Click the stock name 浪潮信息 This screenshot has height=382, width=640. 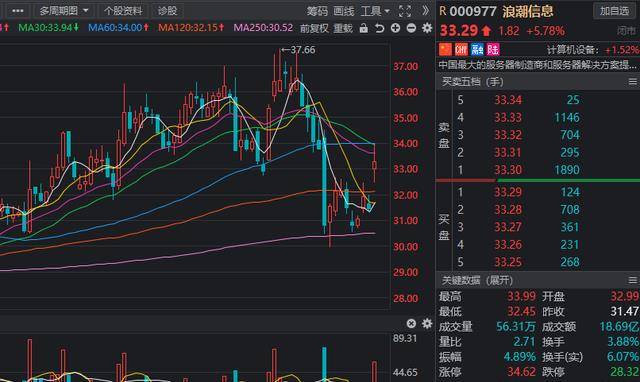(528, 11)
